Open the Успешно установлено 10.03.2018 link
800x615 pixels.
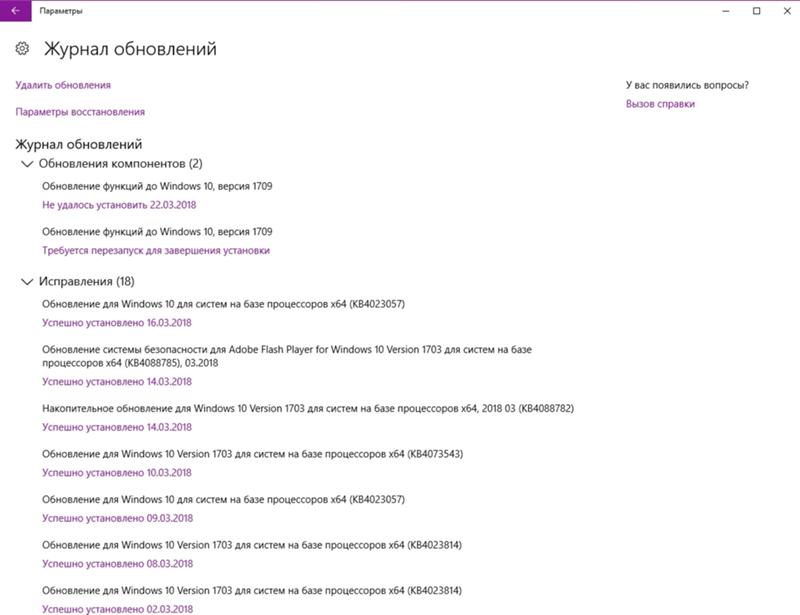coord(117,472)
